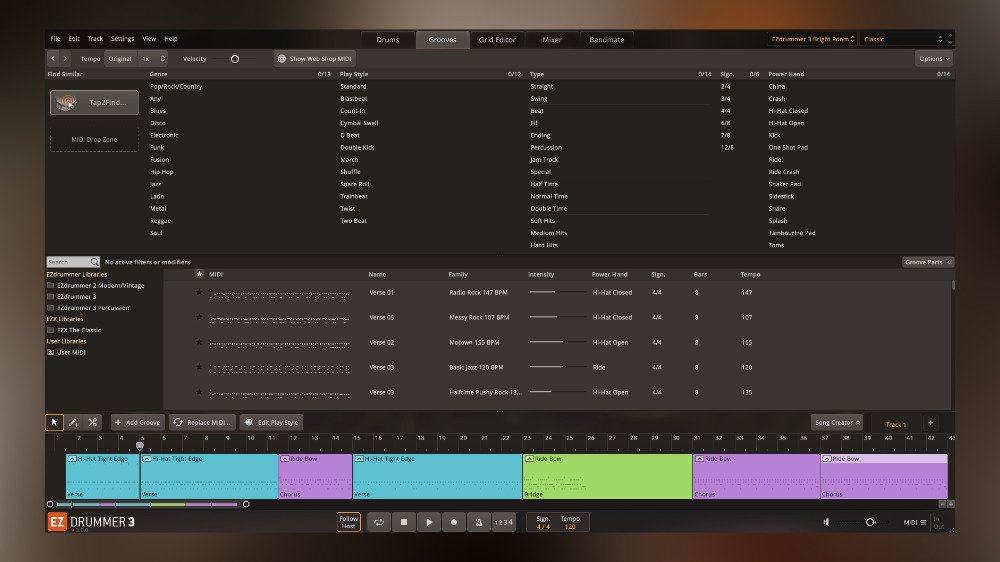Screen dimensions: 1000x562
Task: Click the Edit Play Style button
Action: (x=272, y=422)
